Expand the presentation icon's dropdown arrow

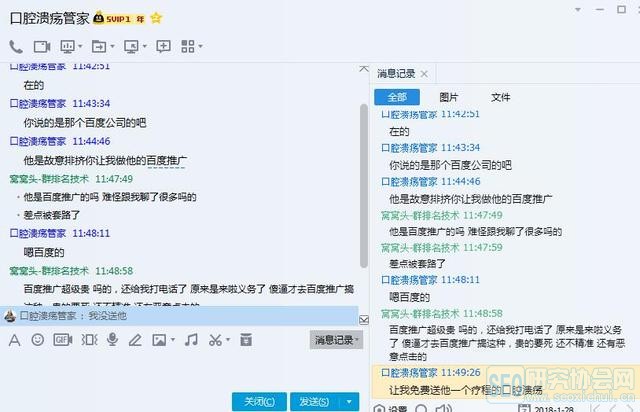pos(80,46)
